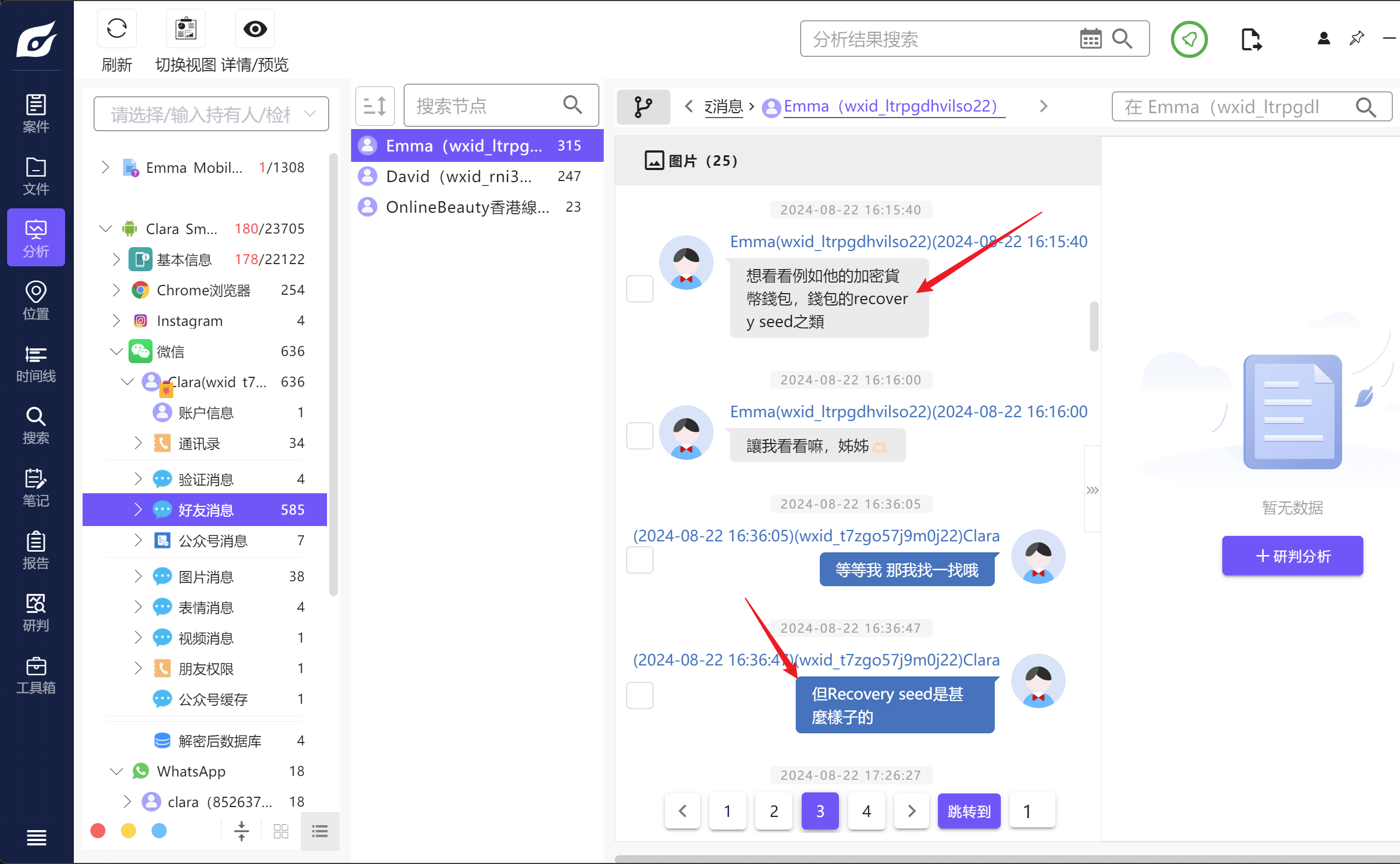Expand the 通讯录 tree node
Screen dimensions: 1400x864
[138, 443]
